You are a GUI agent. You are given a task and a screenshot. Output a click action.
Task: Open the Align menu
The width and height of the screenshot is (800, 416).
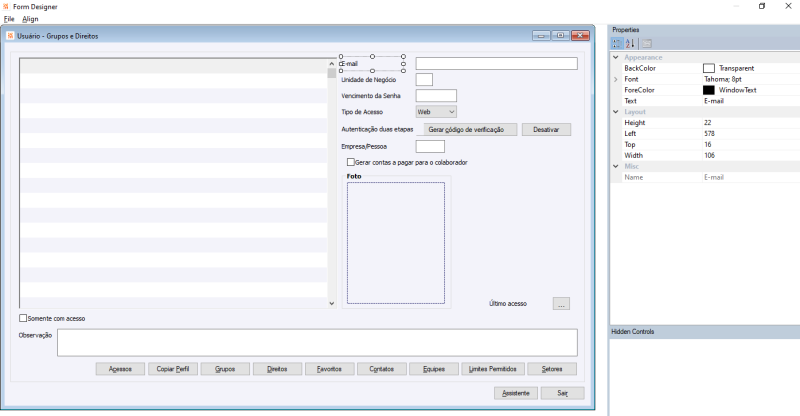click(x=30, y=19)
